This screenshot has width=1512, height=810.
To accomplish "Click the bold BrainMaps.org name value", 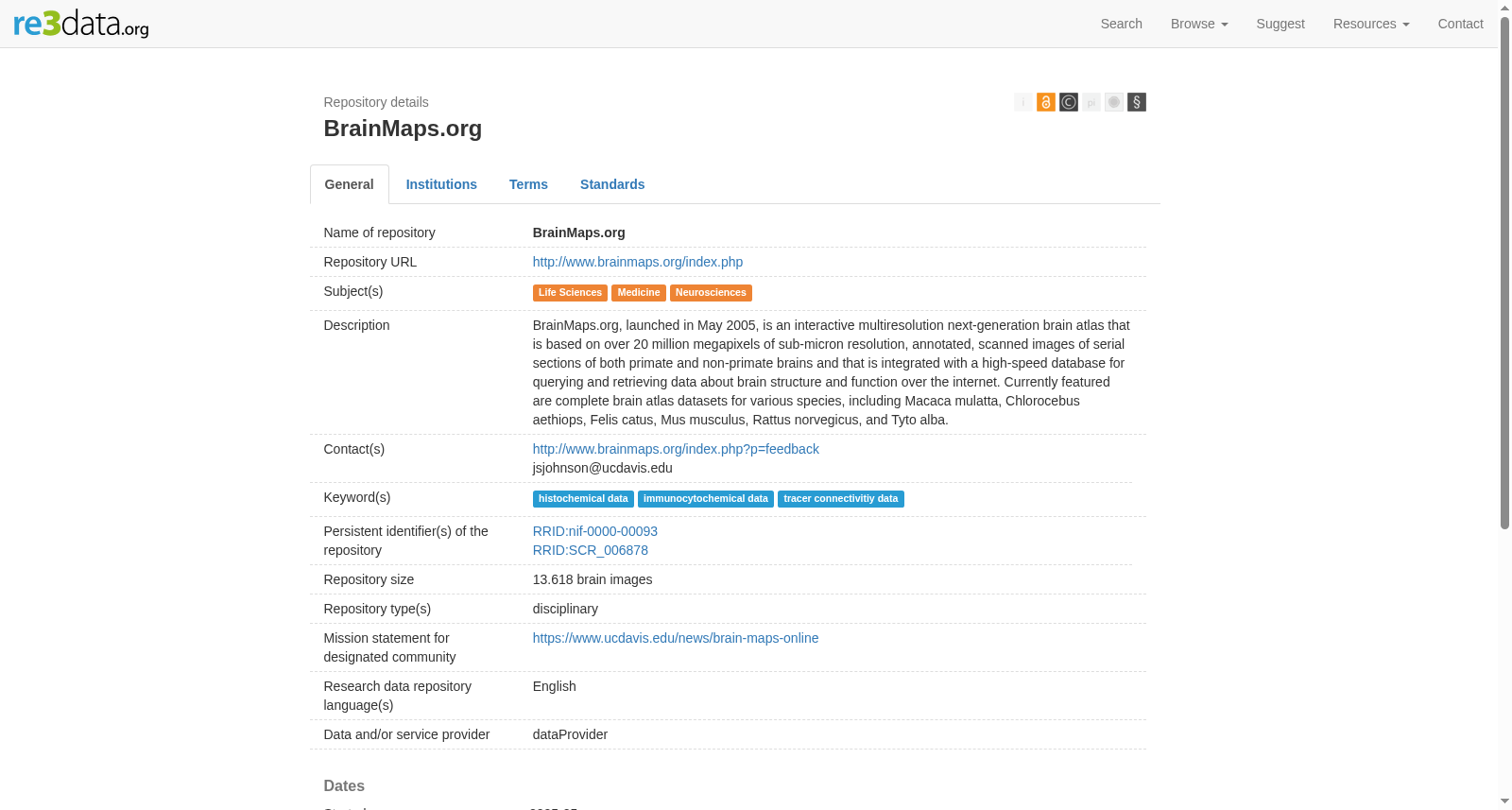I will coord(579,233).
